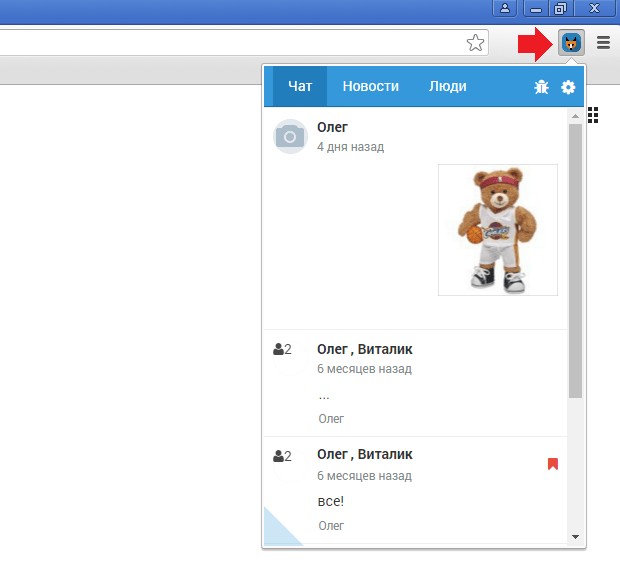Click the scrollbar down arrow in popup
This screenshot has height=573, width=620.
pos(575,537)
